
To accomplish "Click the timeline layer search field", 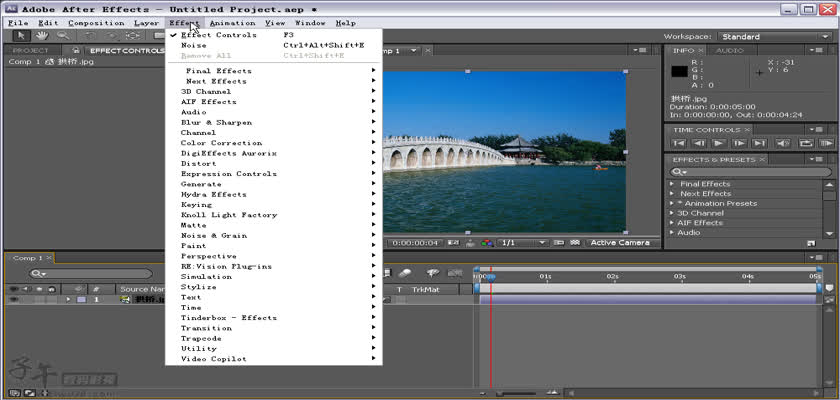I will pos(90,274).
